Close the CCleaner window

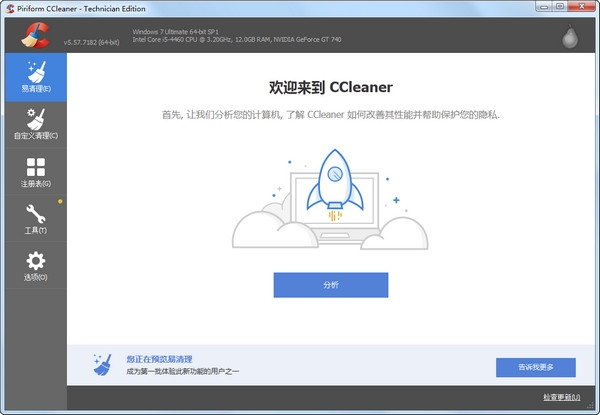click(x=581, y=7)
